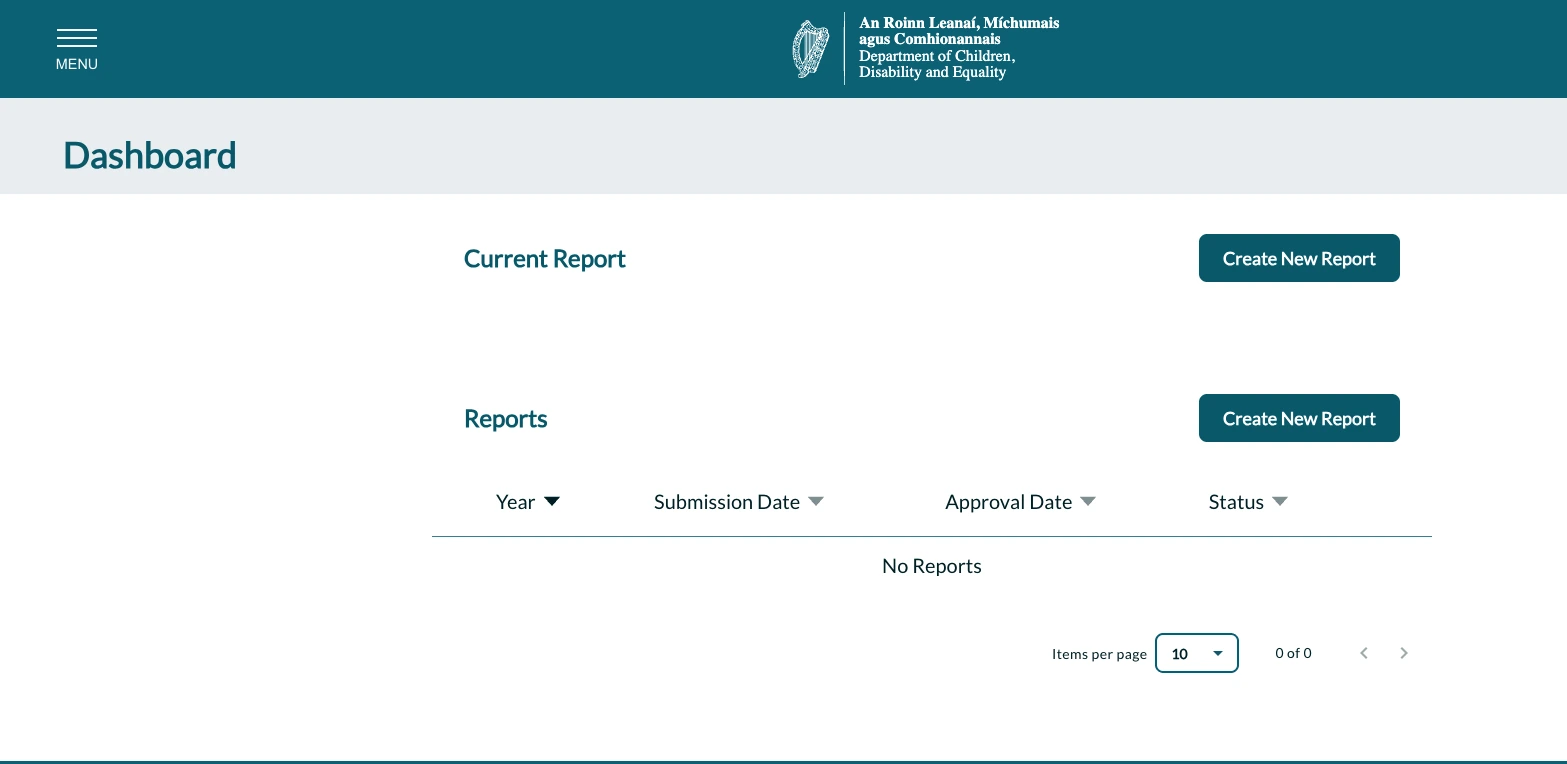Go to previous page chevron

[x=1364, y=653]
